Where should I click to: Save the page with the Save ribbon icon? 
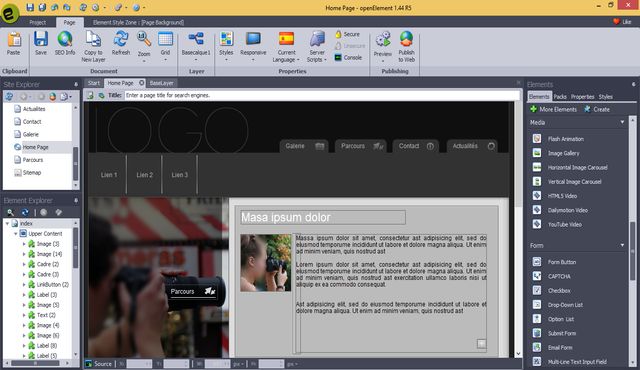[x=41, y=40]
